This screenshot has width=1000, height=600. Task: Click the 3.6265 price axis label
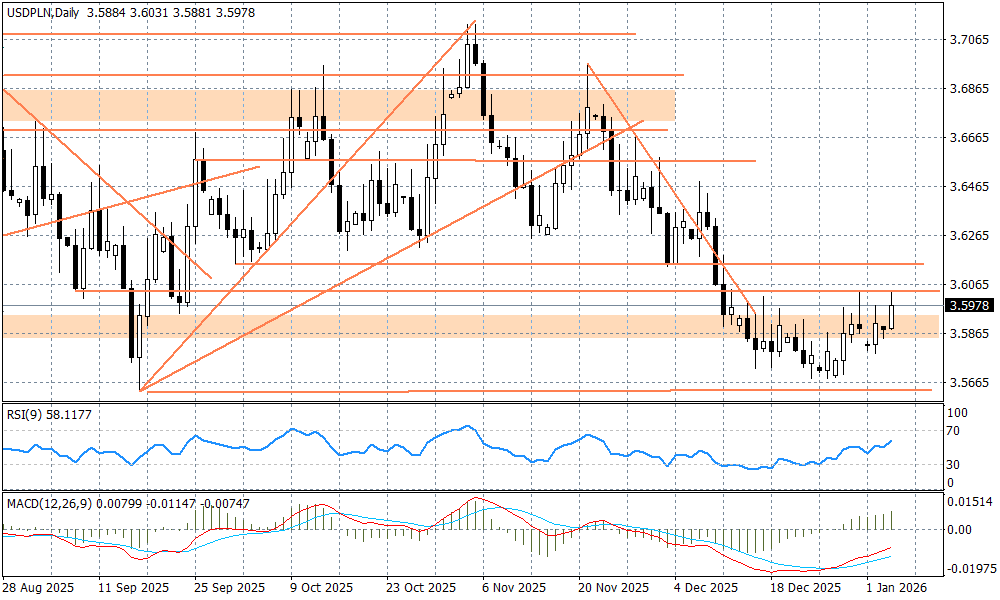[968, 236]
